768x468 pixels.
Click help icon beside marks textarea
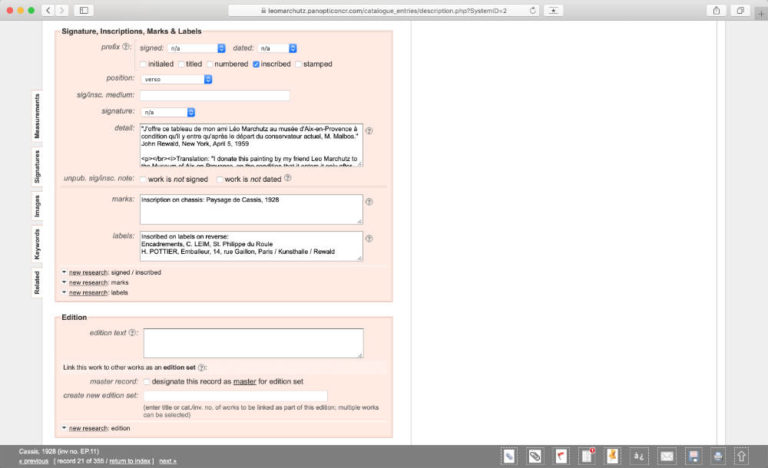click(x=369, y=201)
